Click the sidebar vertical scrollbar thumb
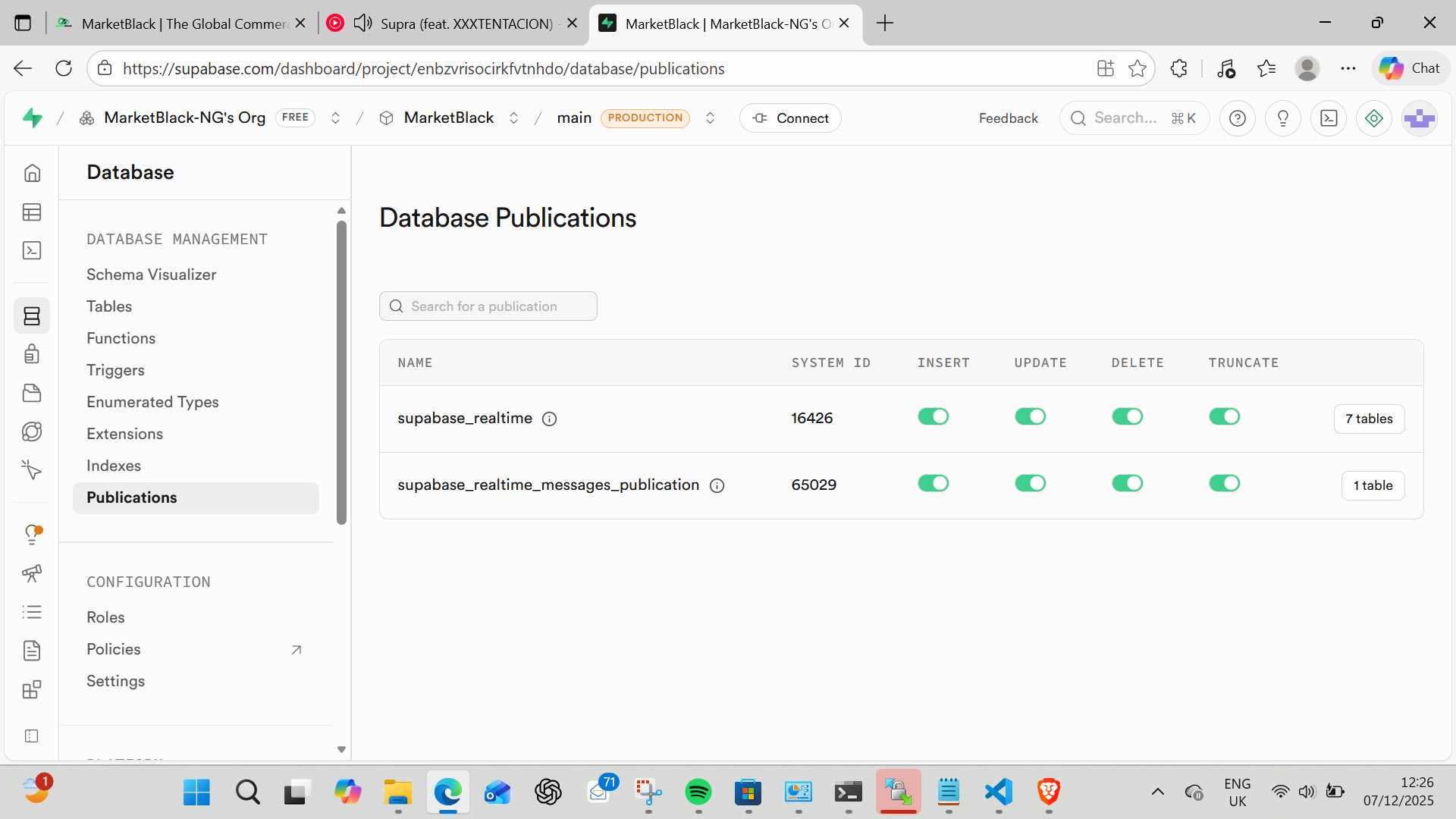This screenshot has width=1456, height=819. click(341, 372)
